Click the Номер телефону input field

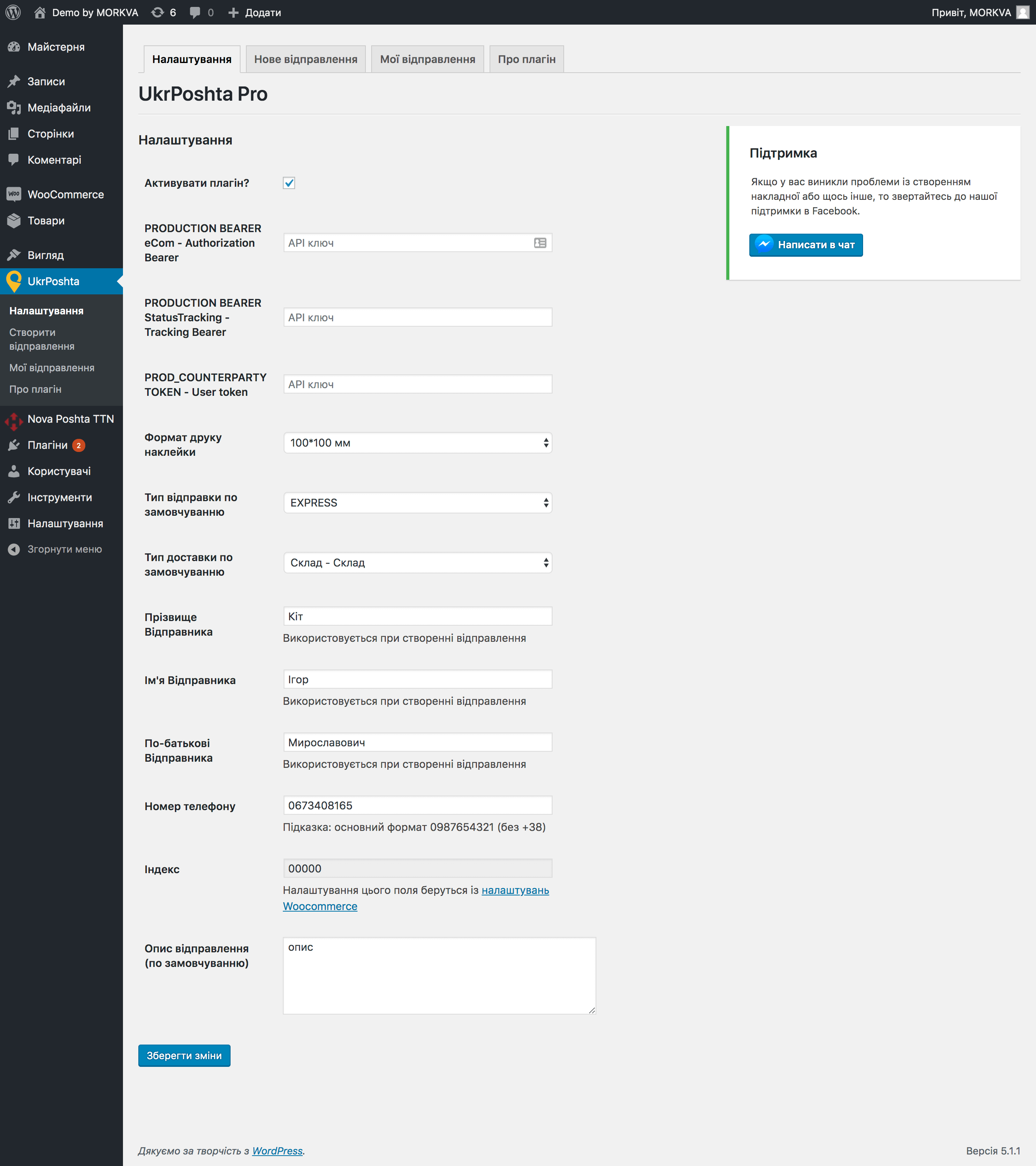[x=418, y=806]
